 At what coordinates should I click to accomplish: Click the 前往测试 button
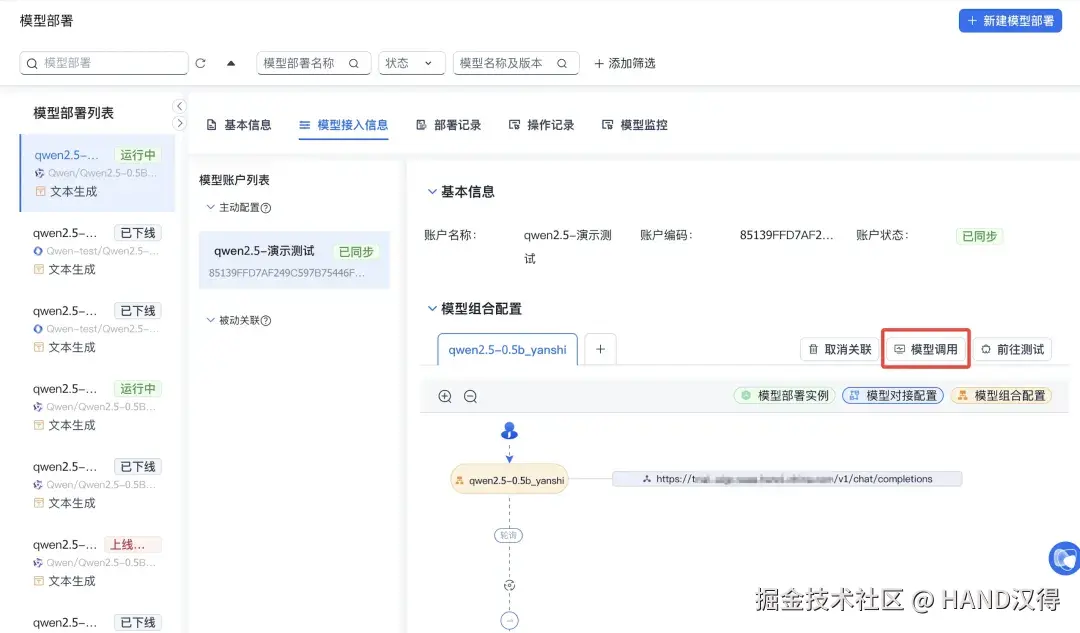pyautogui.click(x=1012, y=349)
